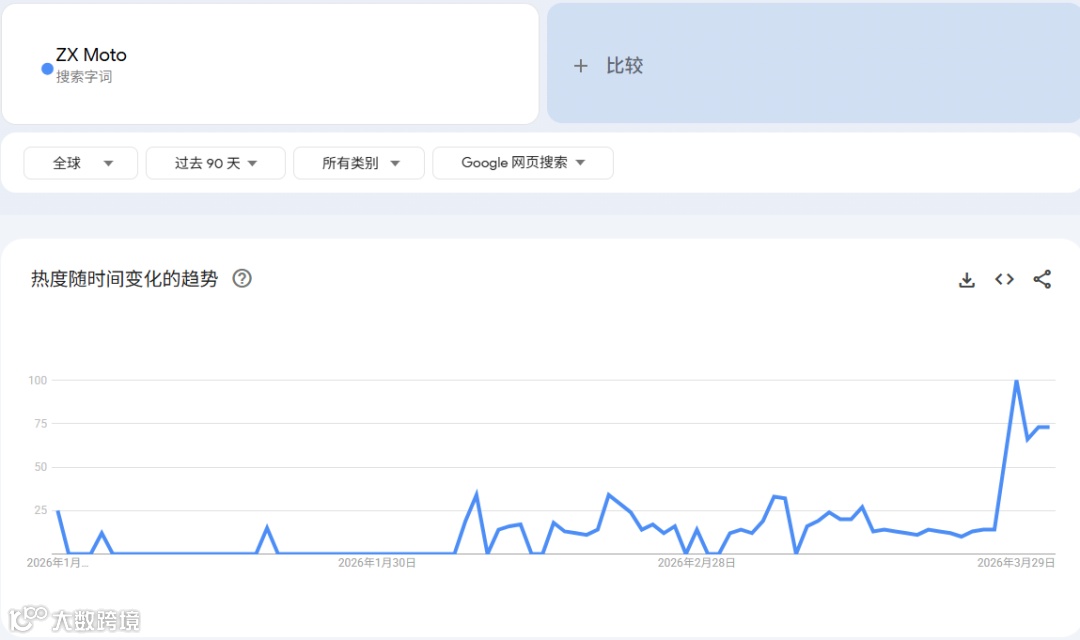Click the 2026年2月28日 axis label
The image size is (1080, 640).
696,563
